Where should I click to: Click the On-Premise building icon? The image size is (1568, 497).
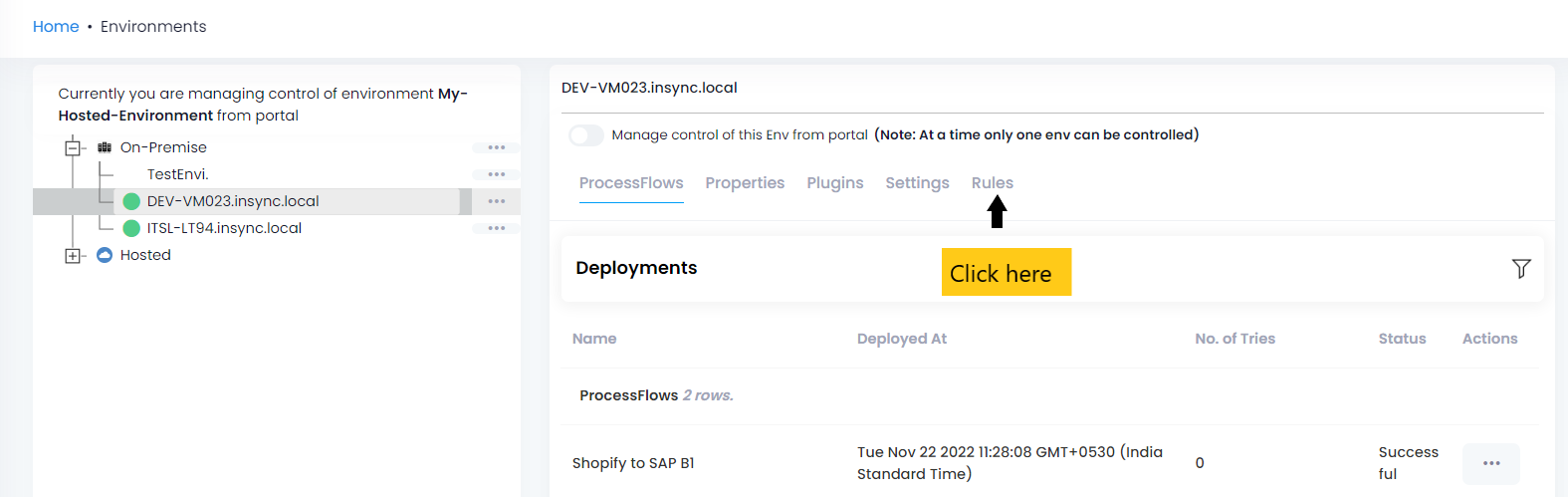105,147
